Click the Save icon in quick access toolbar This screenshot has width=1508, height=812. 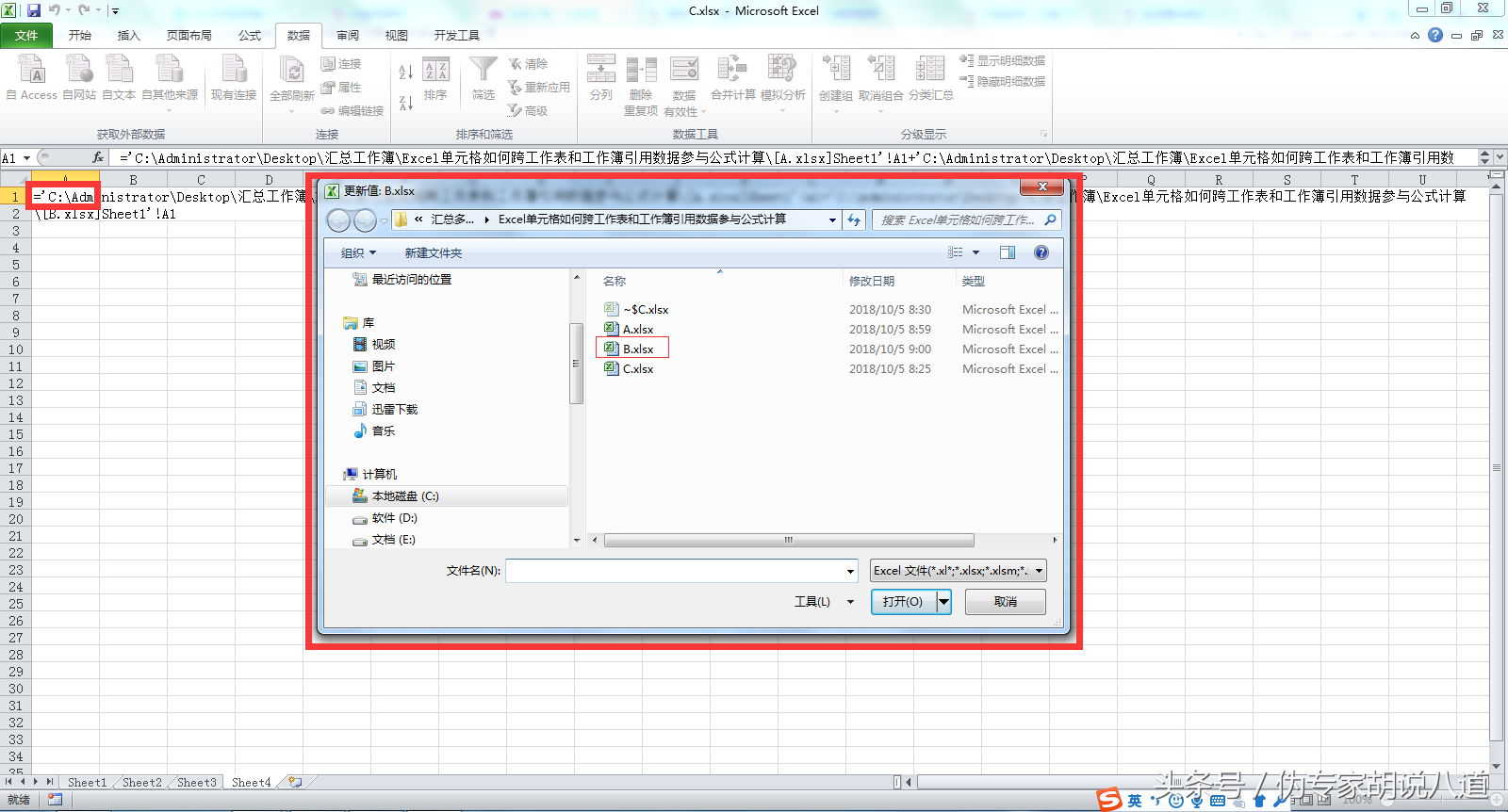[x=34, y=10]
